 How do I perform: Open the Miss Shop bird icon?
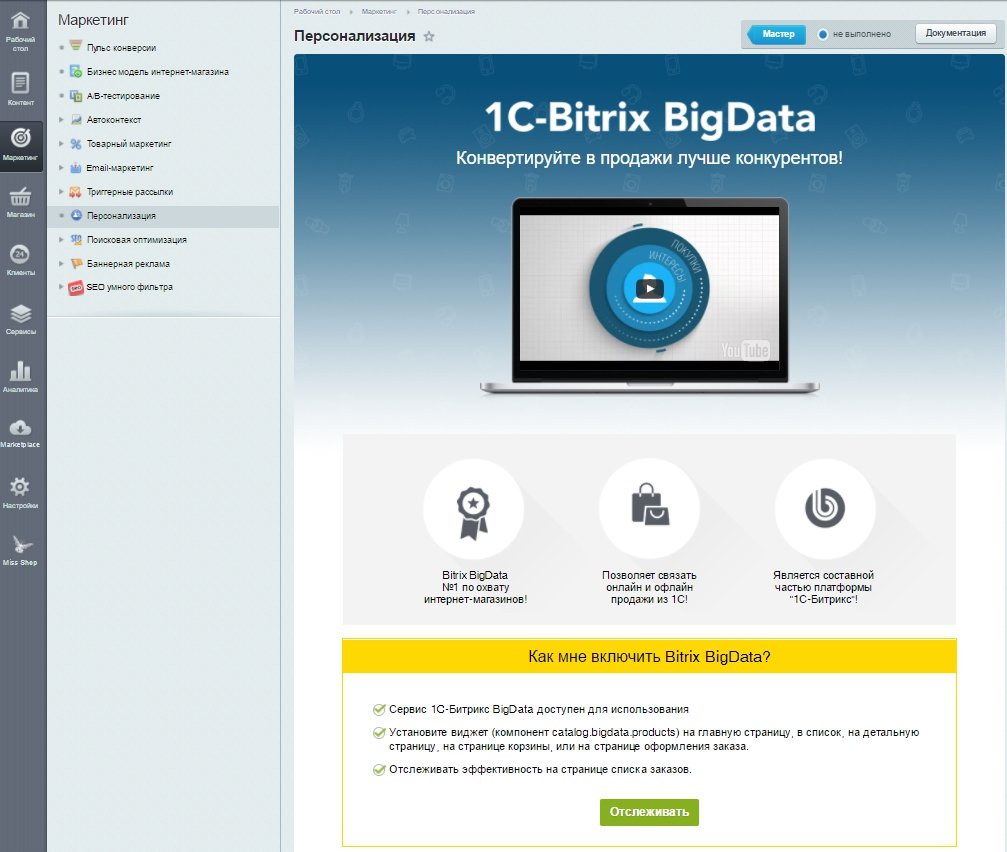21,545
